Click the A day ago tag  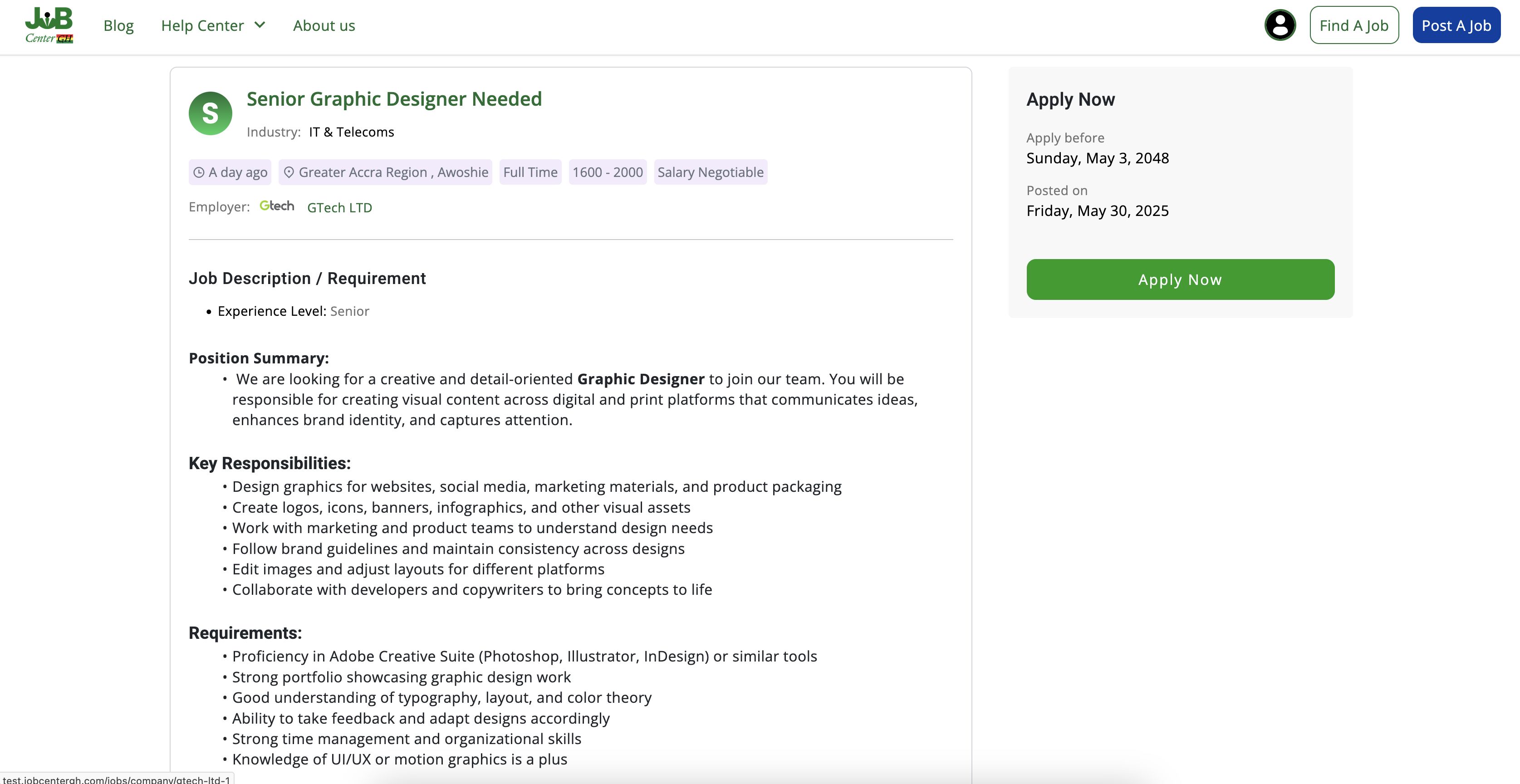pyautogui.click(x=237, y=172)
